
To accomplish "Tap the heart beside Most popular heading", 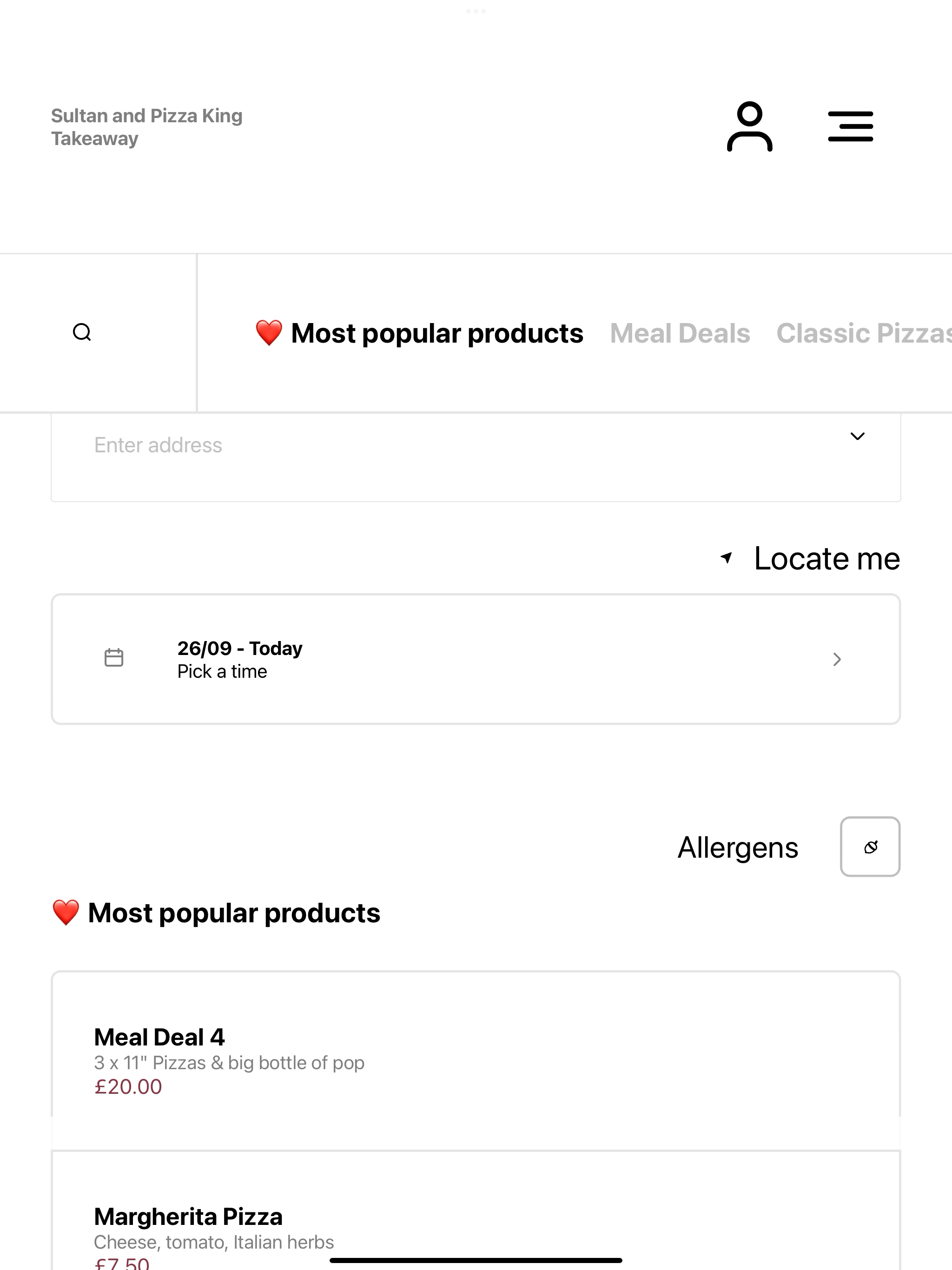I will coord(66,913).
